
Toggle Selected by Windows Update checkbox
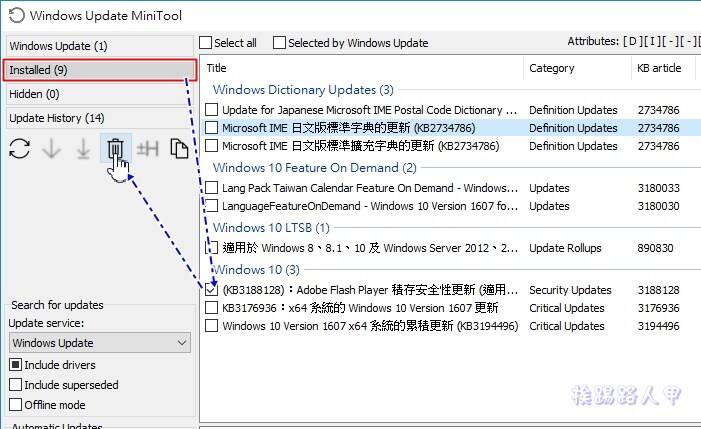pyautogui.click(x=279, y=43)
